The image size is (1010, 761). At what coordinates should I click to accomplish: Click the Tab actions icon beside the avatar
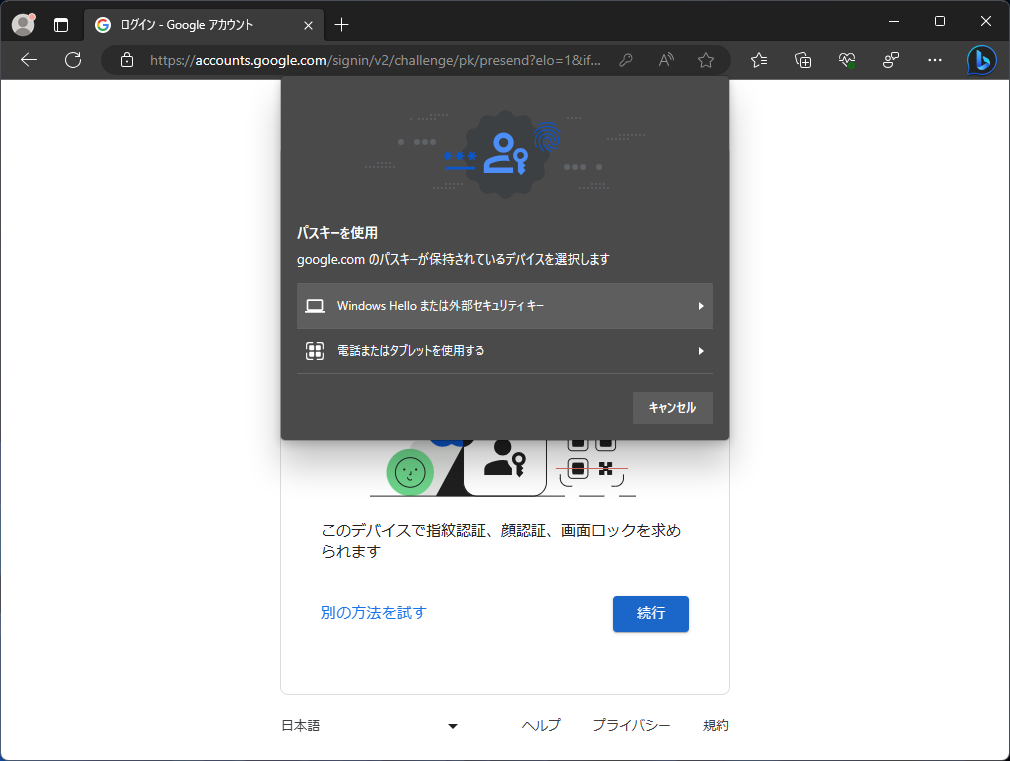(x=61, y=24)
